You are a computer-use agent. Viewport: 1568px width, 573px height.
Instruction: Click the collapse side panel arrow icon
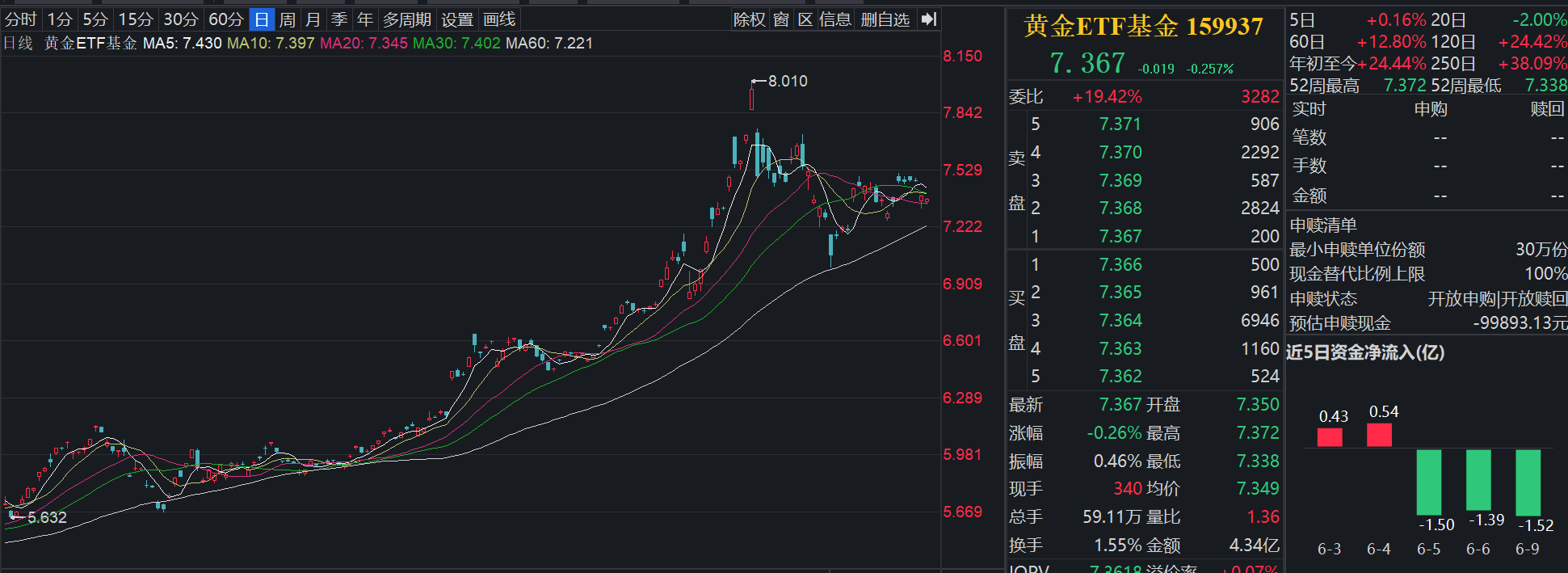[929, 19]
